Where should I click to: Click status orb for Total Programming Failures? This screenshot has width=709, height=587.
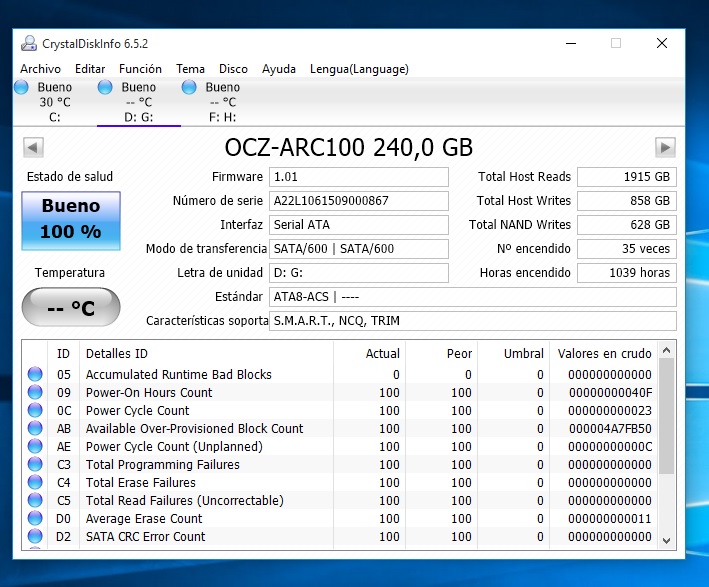click(x=35, y=464)
